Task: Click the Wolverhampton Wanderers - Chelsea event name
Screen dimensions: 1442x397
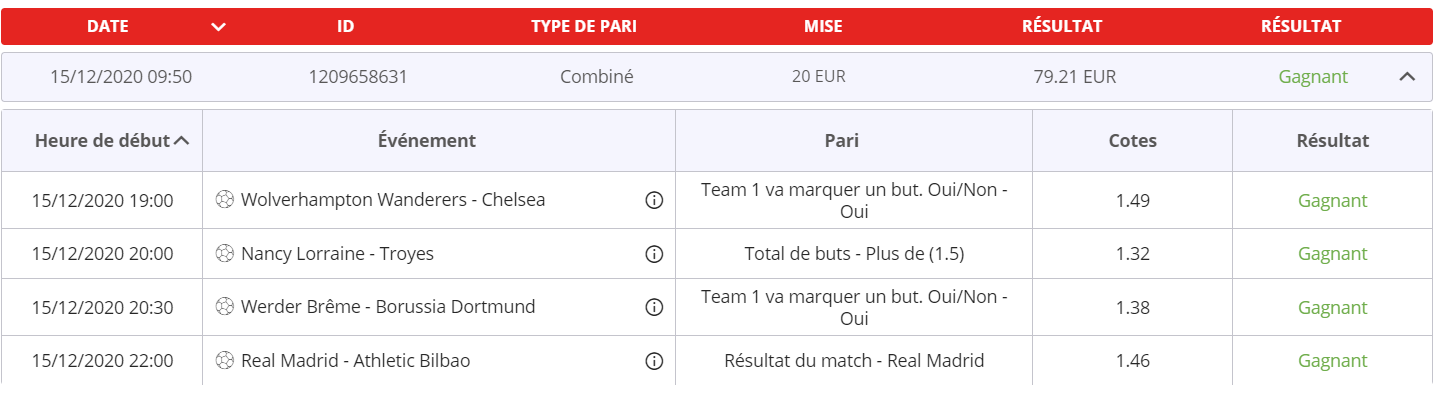Action: 393,200
